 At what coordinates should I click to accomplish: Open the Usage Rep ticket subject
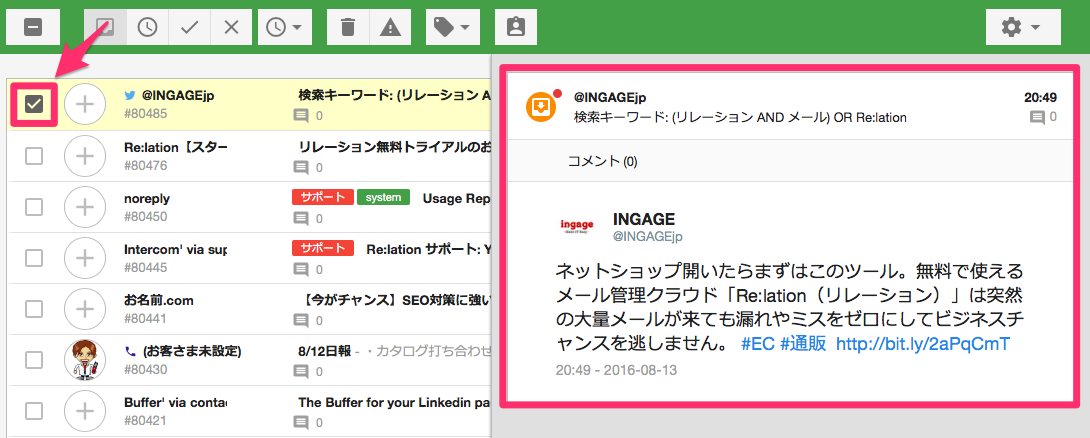457,198
